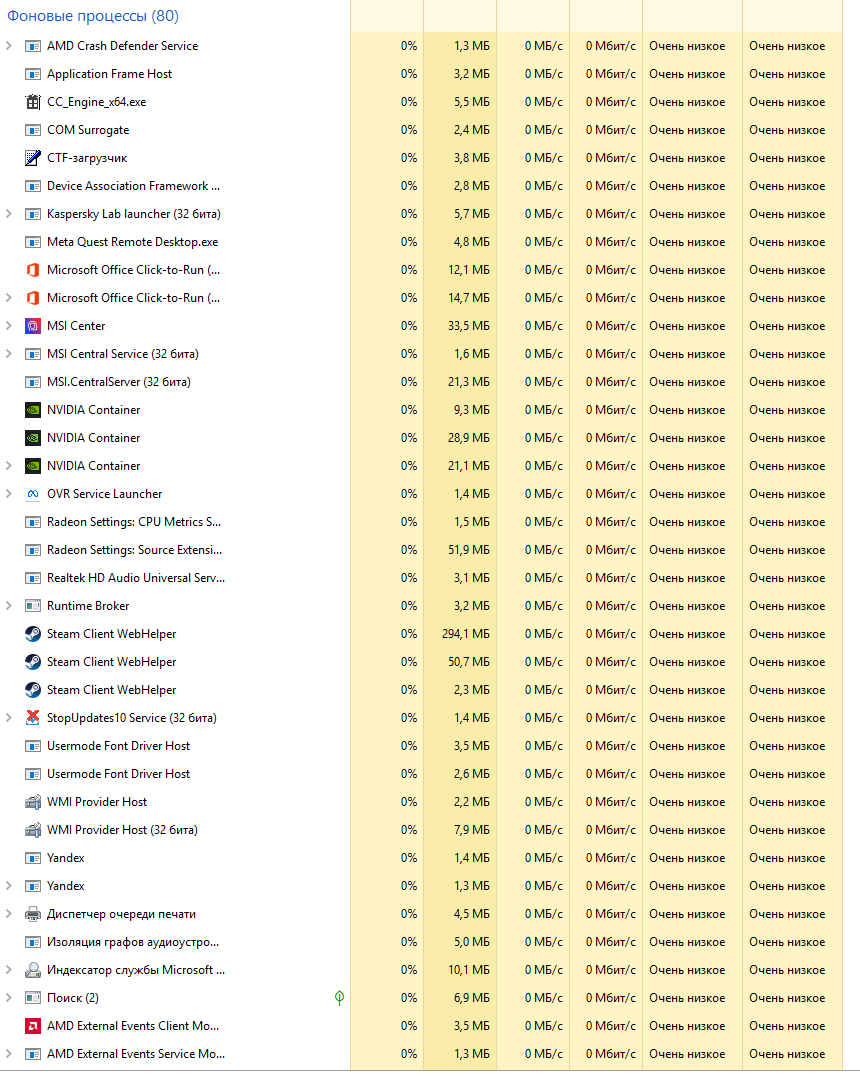Click the Office icon in the 12,1 МБ row
Image resolution: width=860 pixels, height=1076 pixels.
(x=32, y=270)
